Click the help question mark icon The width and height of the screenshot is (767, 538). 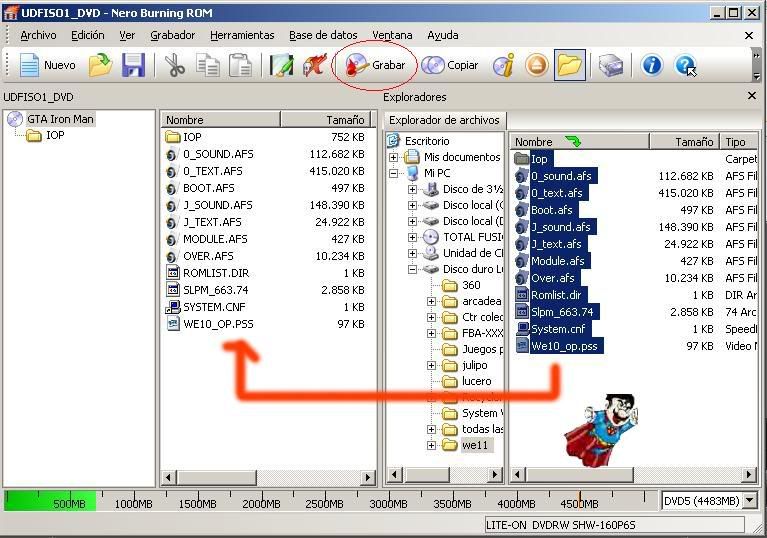(685, 65)
